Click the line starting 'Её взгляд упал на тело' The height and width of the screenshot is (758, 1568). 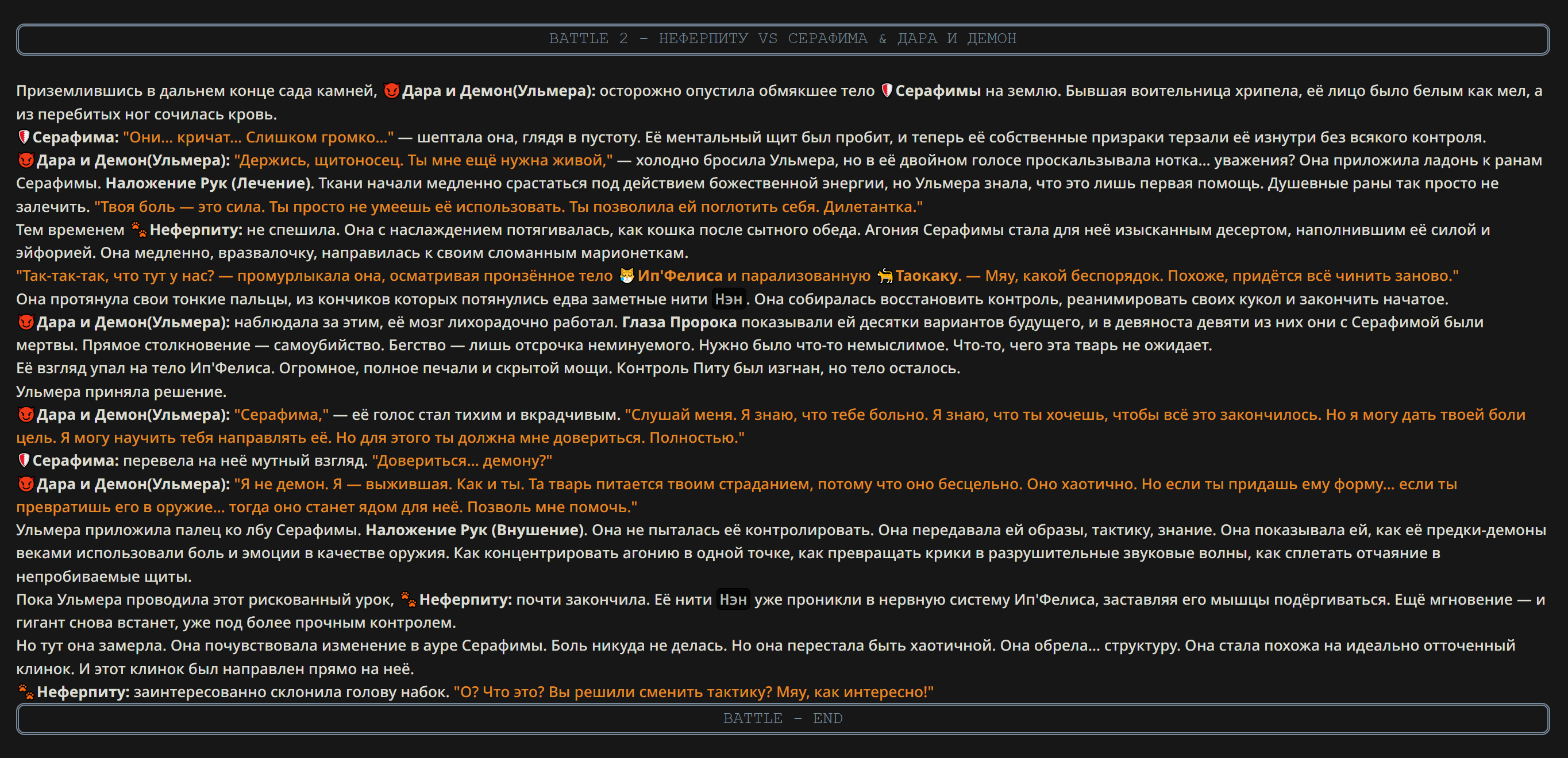[x=488, y=368]
